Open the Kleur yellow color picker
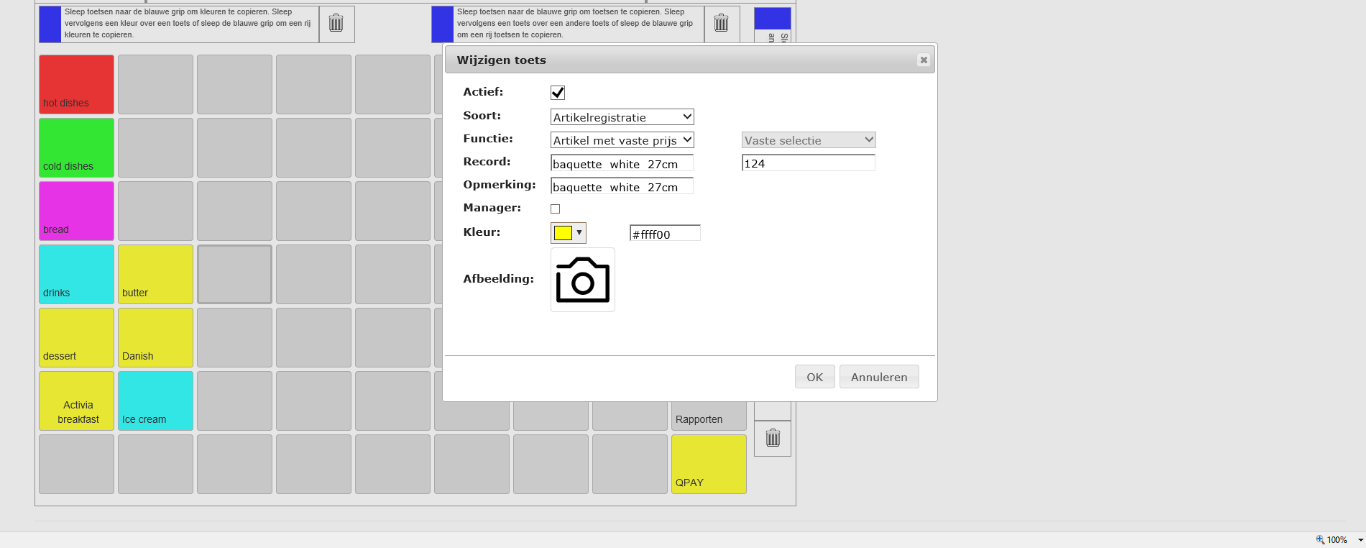1366x548 pixels. (x=568, y=233)
